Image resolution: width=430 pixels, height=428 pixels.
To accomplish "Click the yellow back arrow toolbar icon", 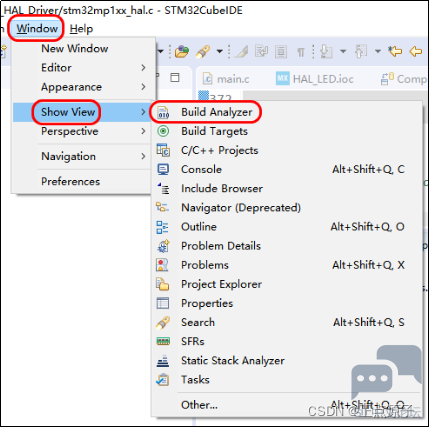I will 416,52.
